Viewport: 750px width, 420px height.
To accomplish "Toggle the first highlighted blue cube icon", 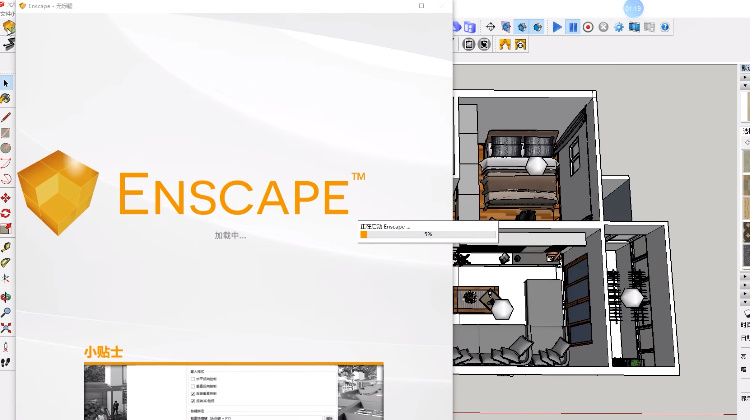I will [x=522, y=27].
